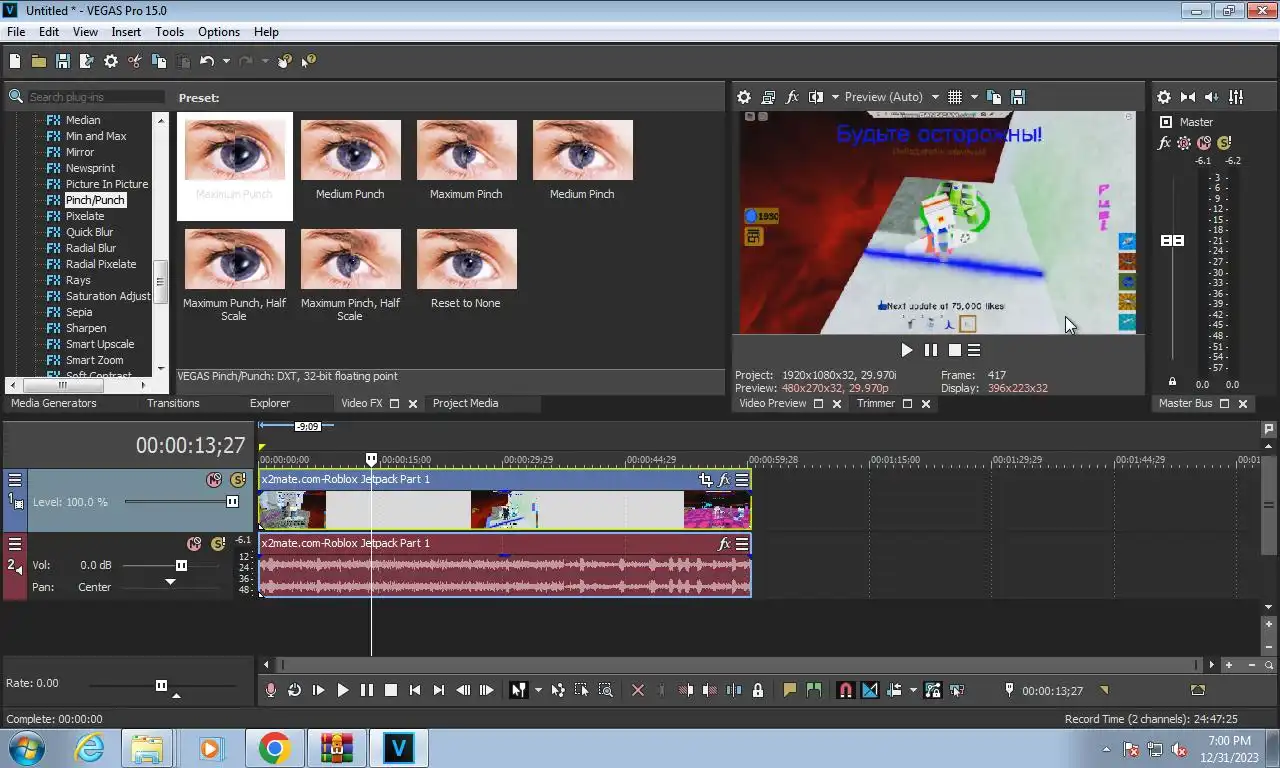The height and width of the screenshot is (768, 1280).
Task: Open Overlays grid dropdown arrow
Action: (974, 97)
